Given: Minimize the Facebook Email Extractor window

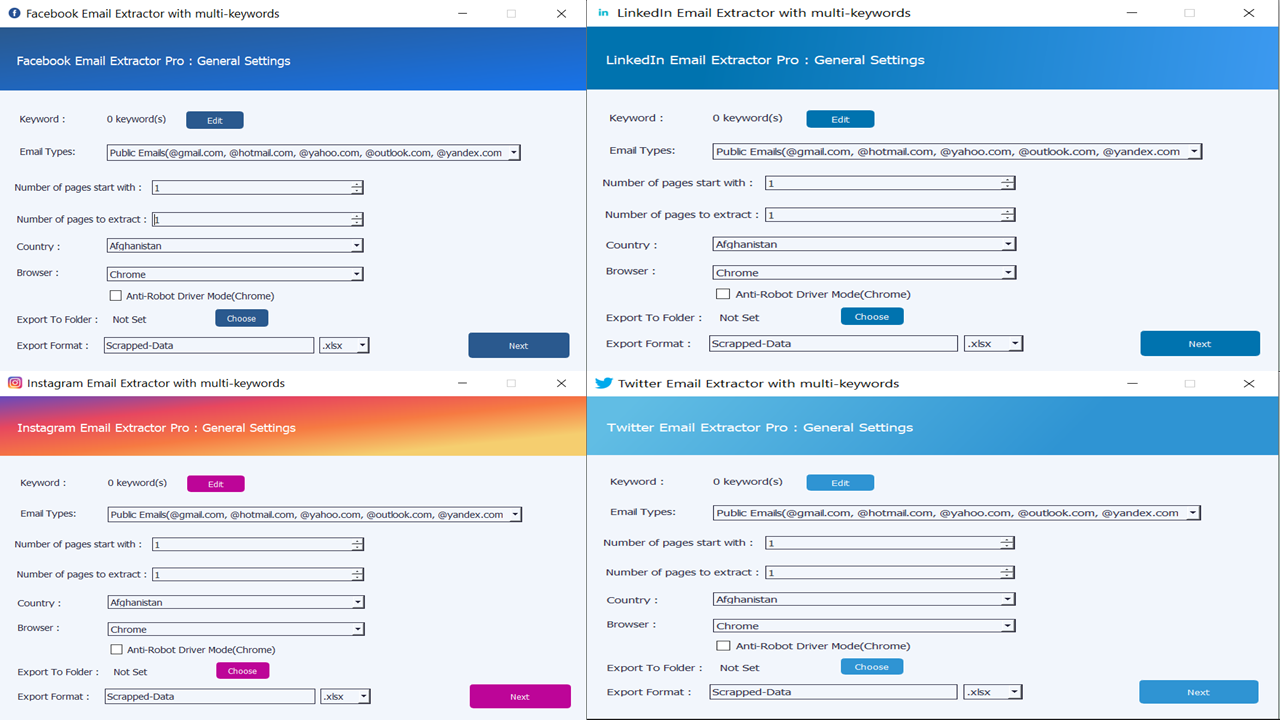Looking at the screenshot, I should [463, 14].
